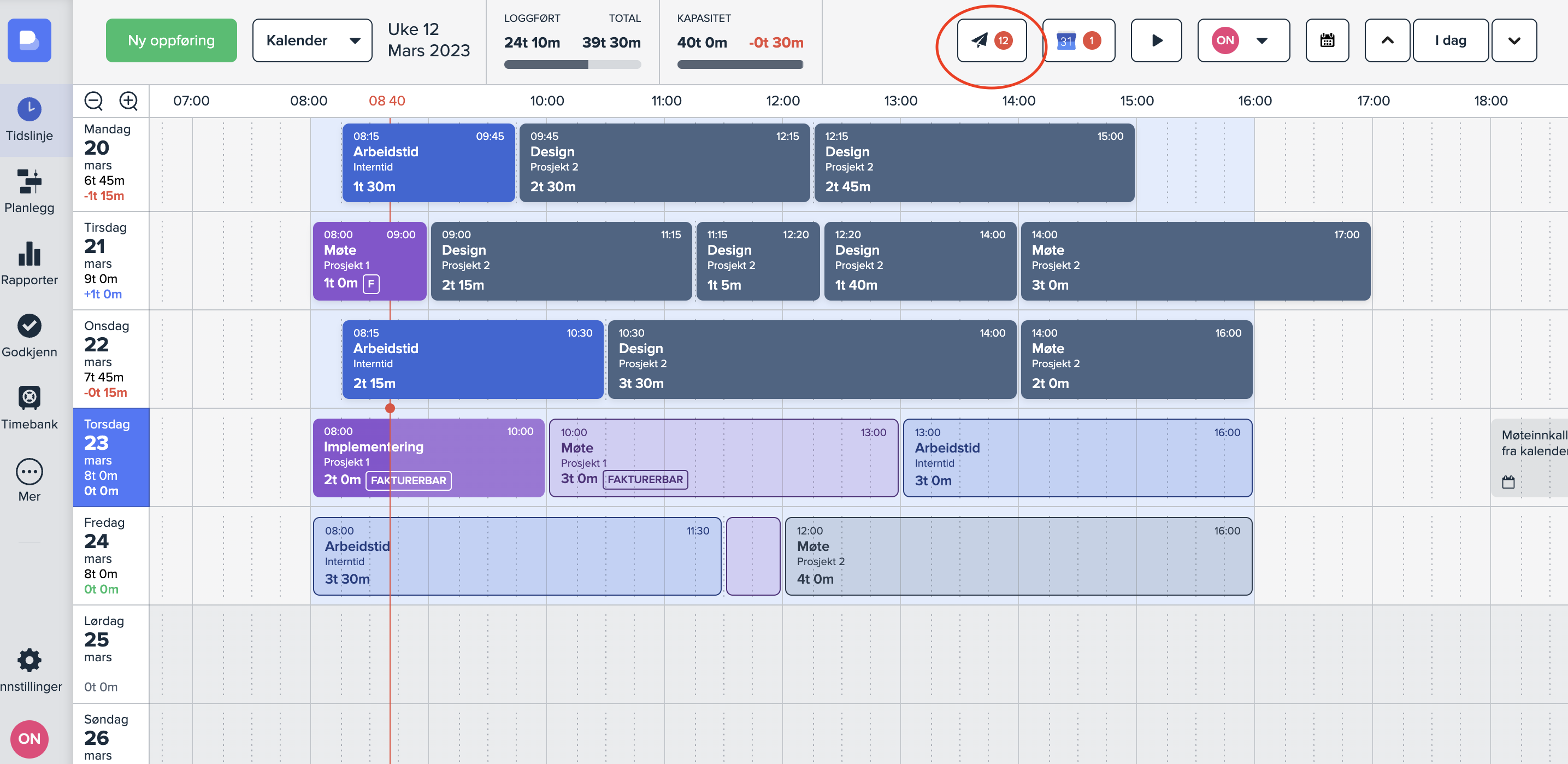1568x764 pixels.
Task: Open the Mer menu item
Action: (x=29, y=480)
